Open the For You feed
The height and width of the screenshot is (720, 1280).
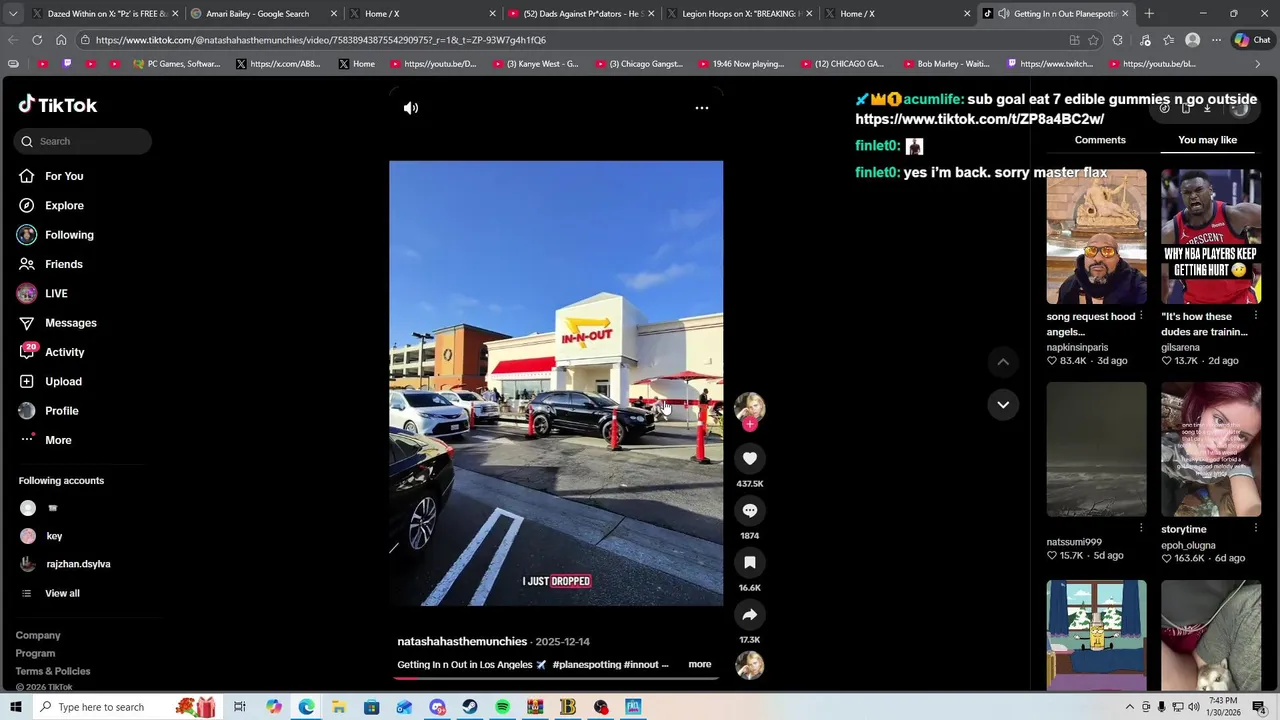point(64,176)
